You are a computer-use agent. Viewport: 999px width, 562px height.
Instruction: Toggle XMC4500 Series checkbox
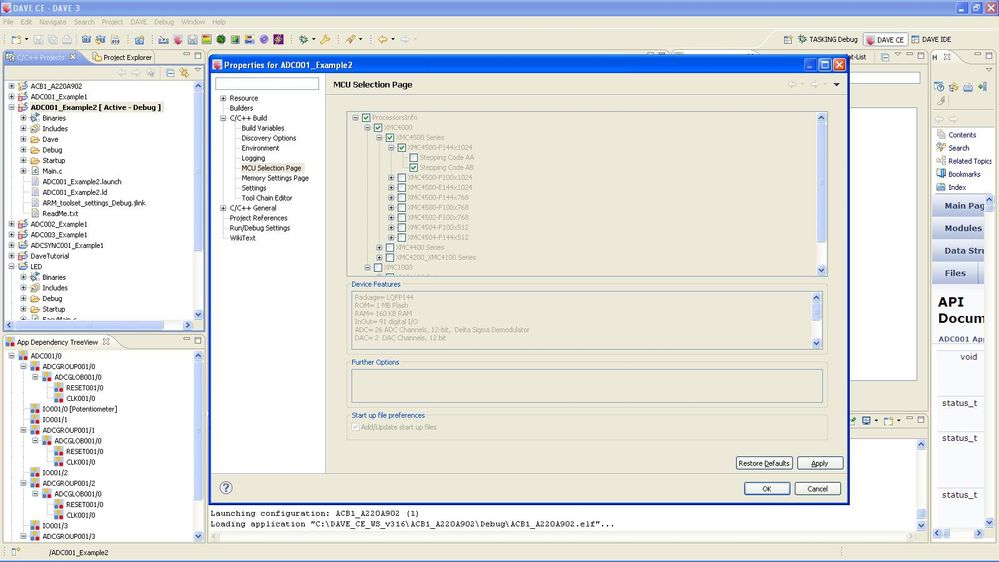point(390,138)
